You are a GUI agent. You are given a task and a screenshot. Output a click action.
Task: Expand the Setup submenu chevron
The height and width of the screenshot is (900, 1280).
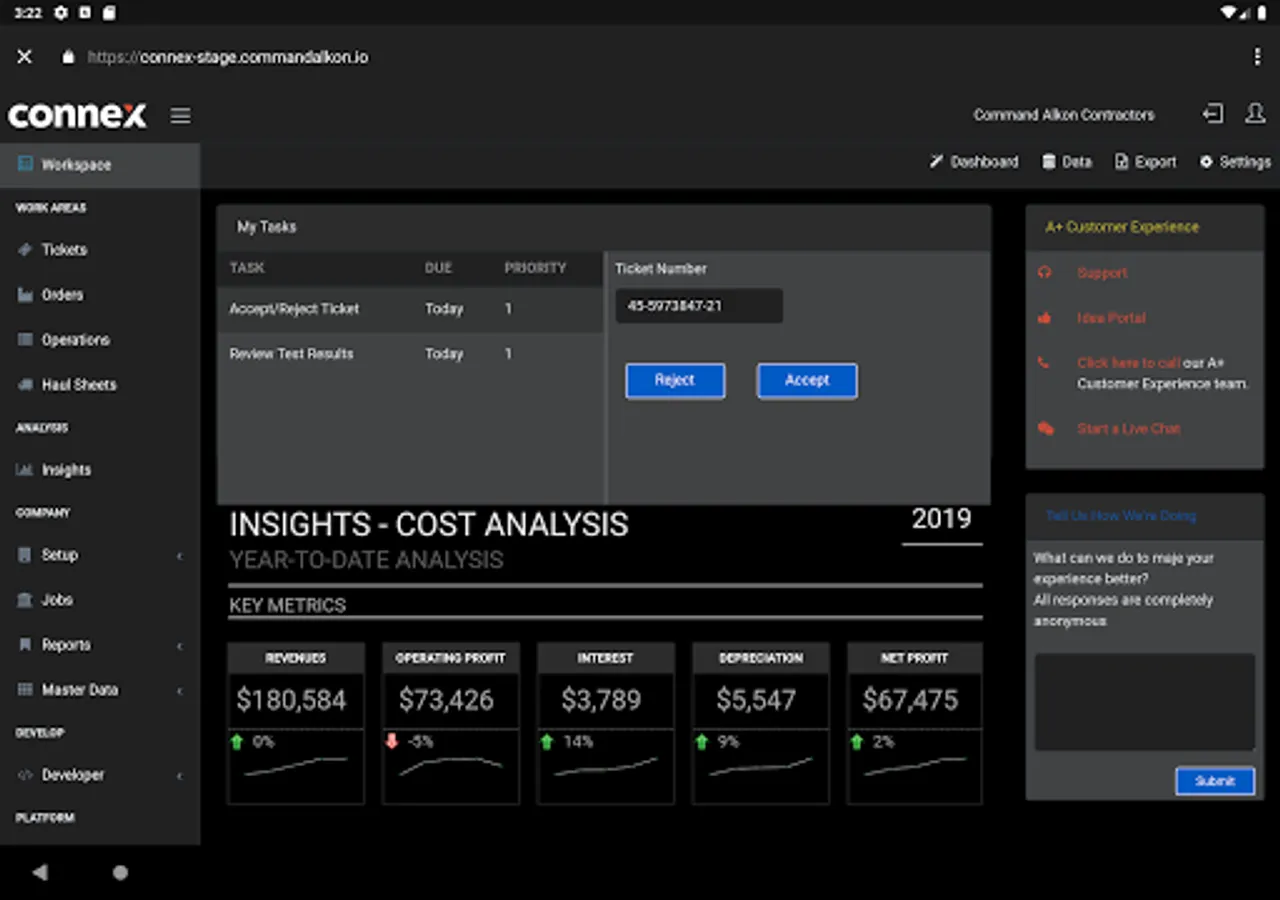180,556
